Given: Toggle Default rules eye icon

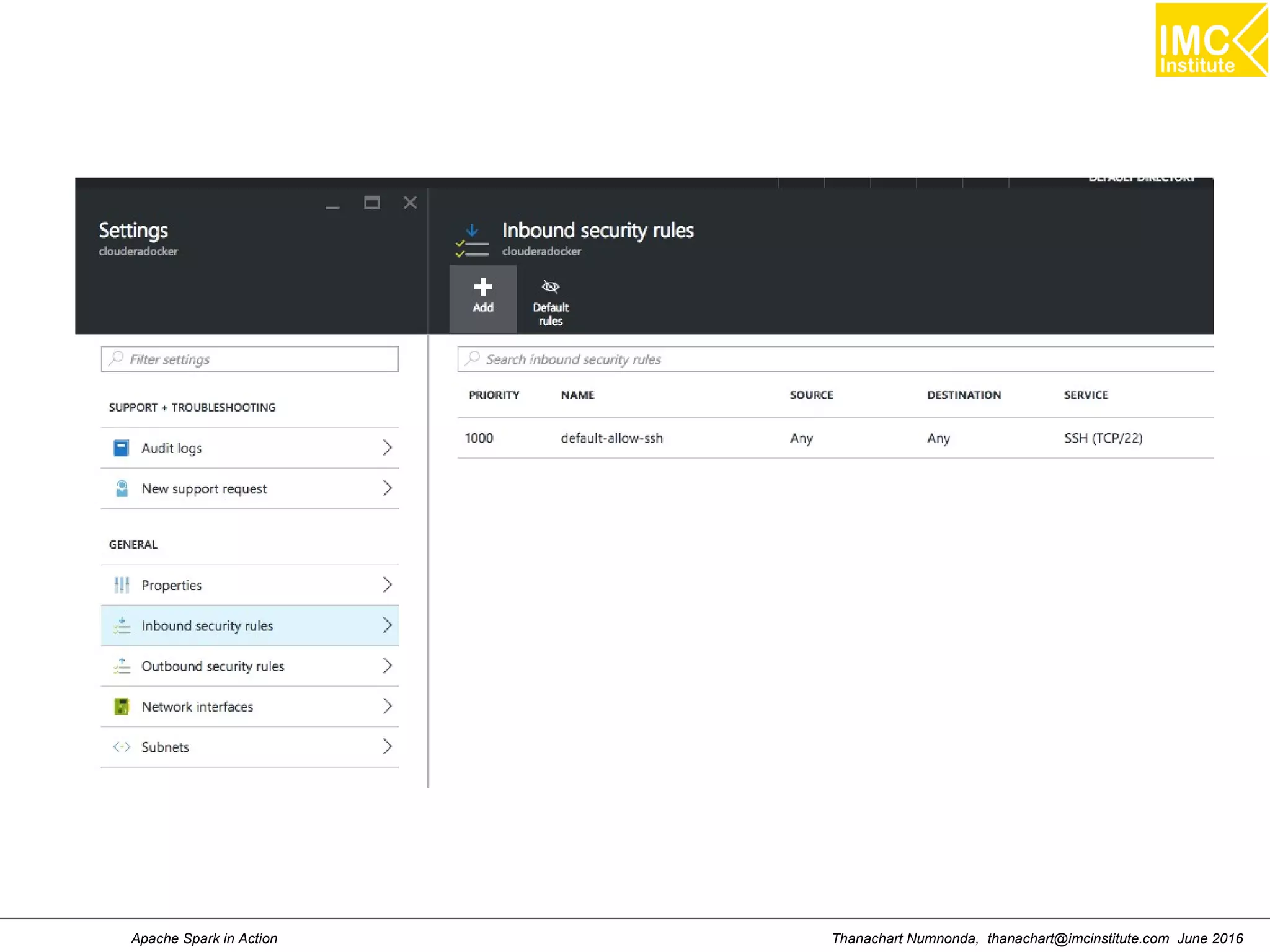Looking at the screenshot, I should click(550, 287).
